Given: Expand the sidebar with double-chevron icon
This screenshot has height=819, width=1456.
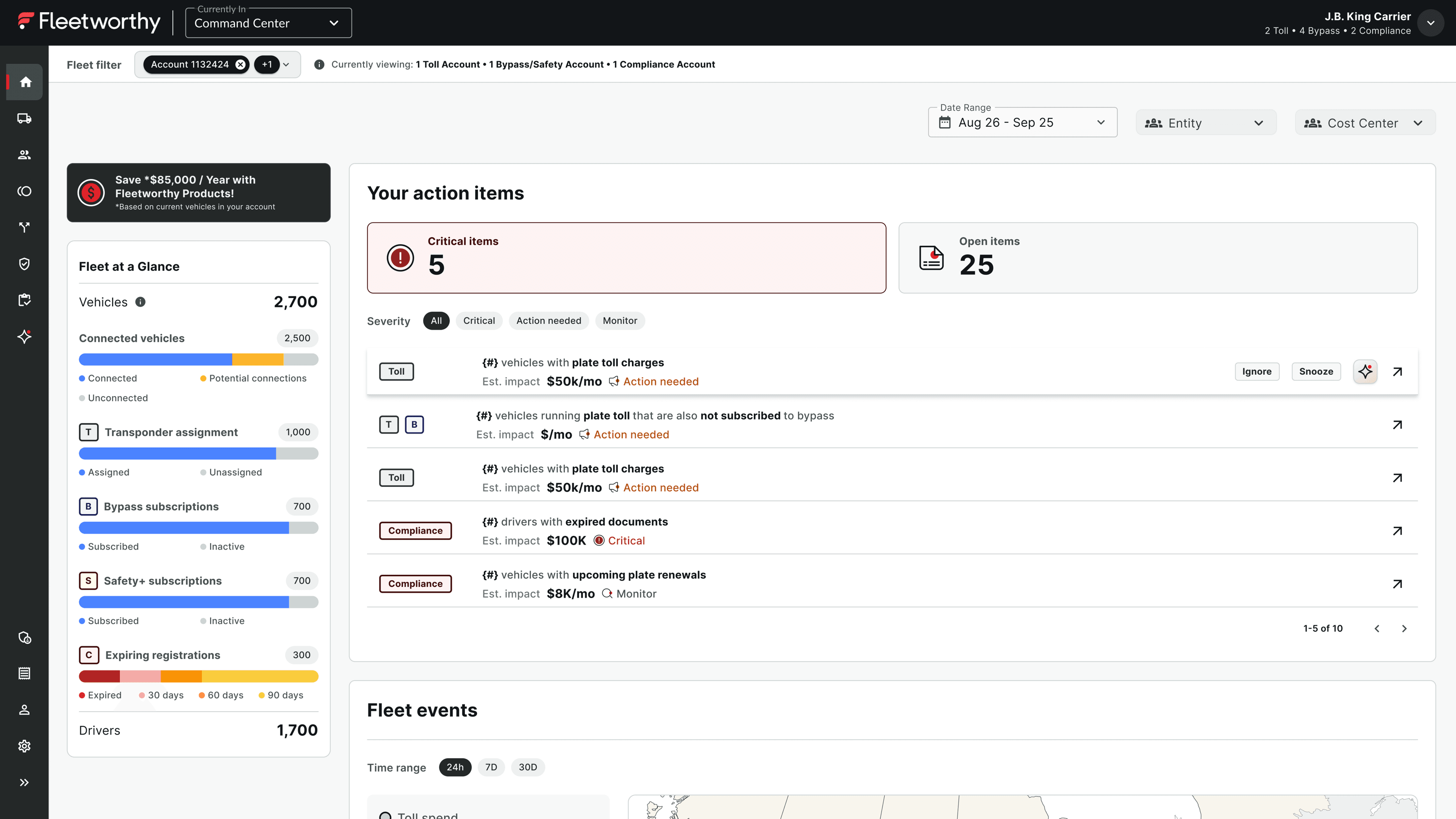Looking at the screenshot, I should 24,782.
